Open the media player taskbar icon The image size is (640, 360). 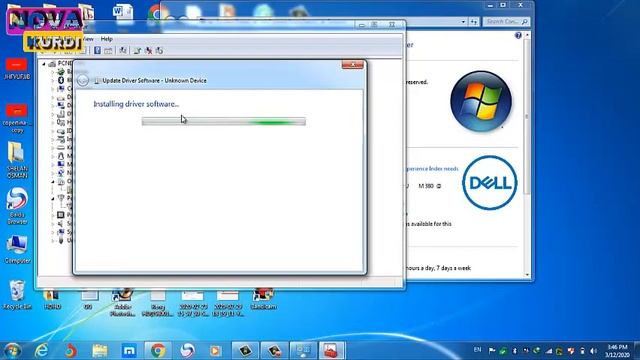[215, 351]
